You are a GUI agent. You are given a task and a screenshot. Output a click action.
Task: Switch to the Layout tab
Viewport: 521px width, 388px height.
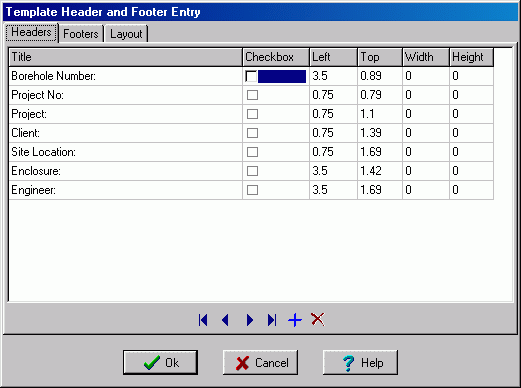point(126,34)
